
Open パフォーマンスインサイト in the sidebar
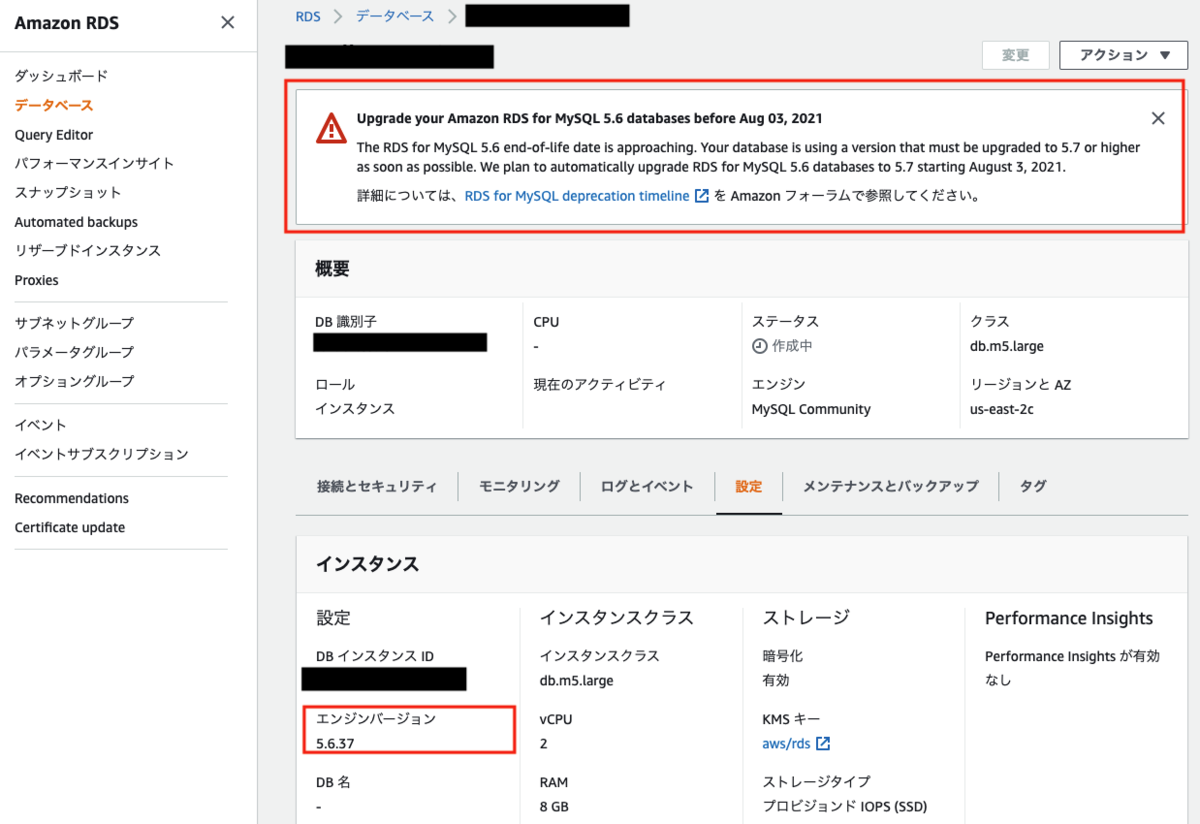[94, 163]
